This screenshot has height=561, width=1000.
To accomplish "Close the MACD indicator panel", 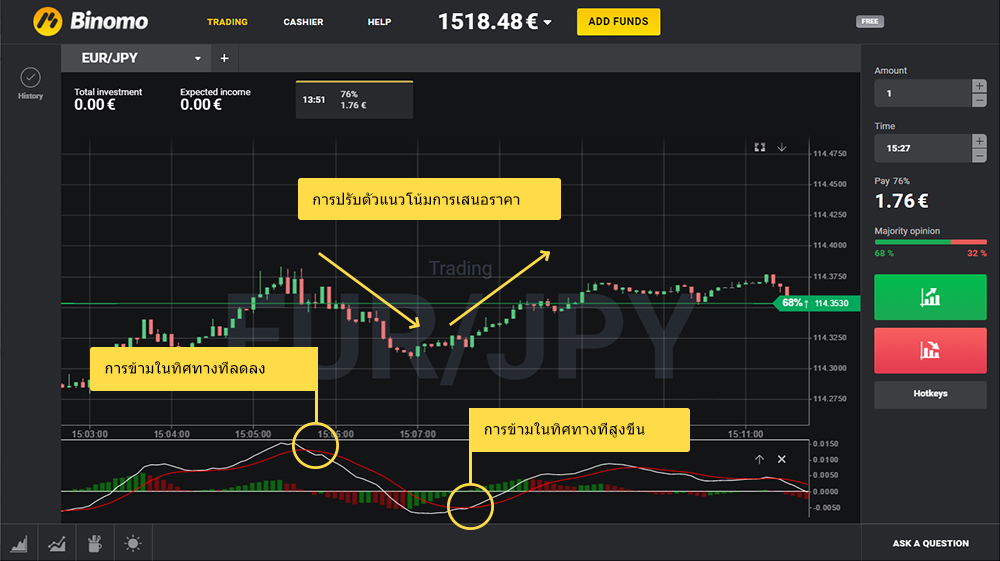I will click(x=782, y=459).
